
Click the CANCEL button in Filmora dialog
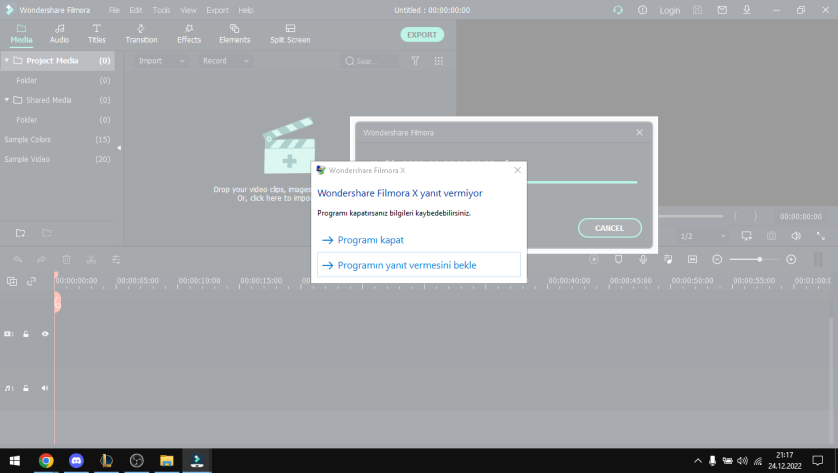[x=610, y=228]
